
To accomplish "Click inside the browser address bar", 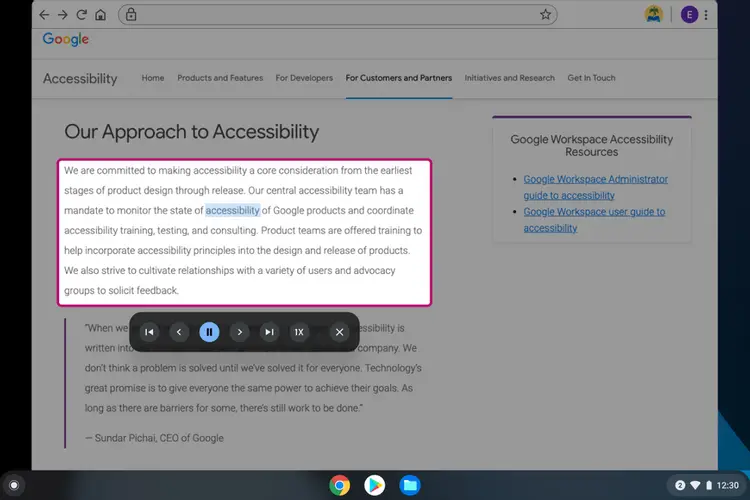I will click(338, 15).
